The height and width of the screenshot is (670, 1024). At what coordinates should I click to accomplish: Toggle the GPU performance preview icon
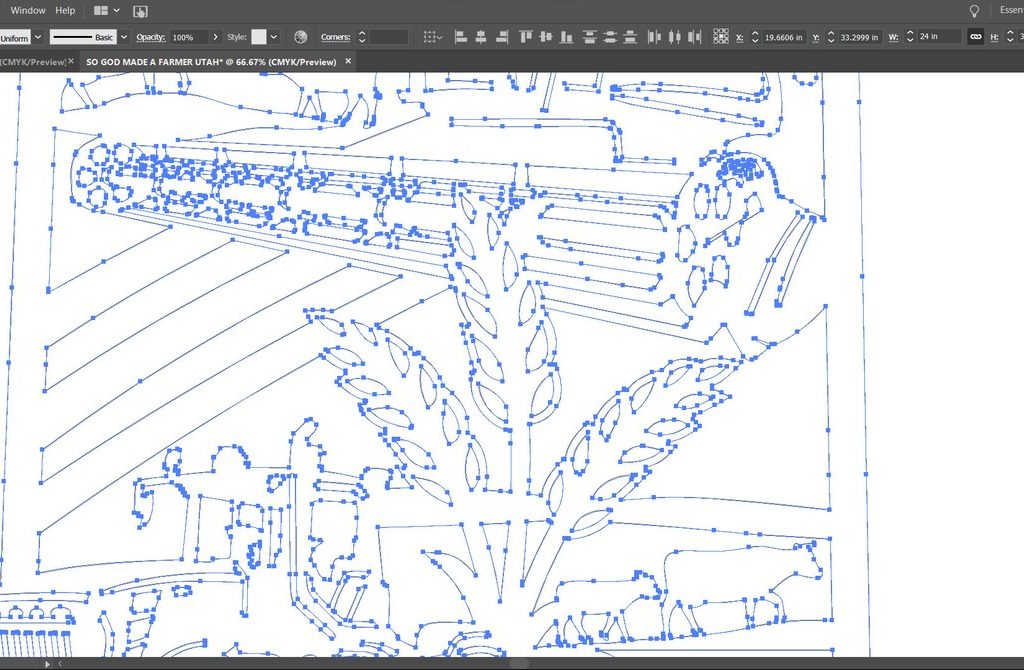(x=140, y=11)
